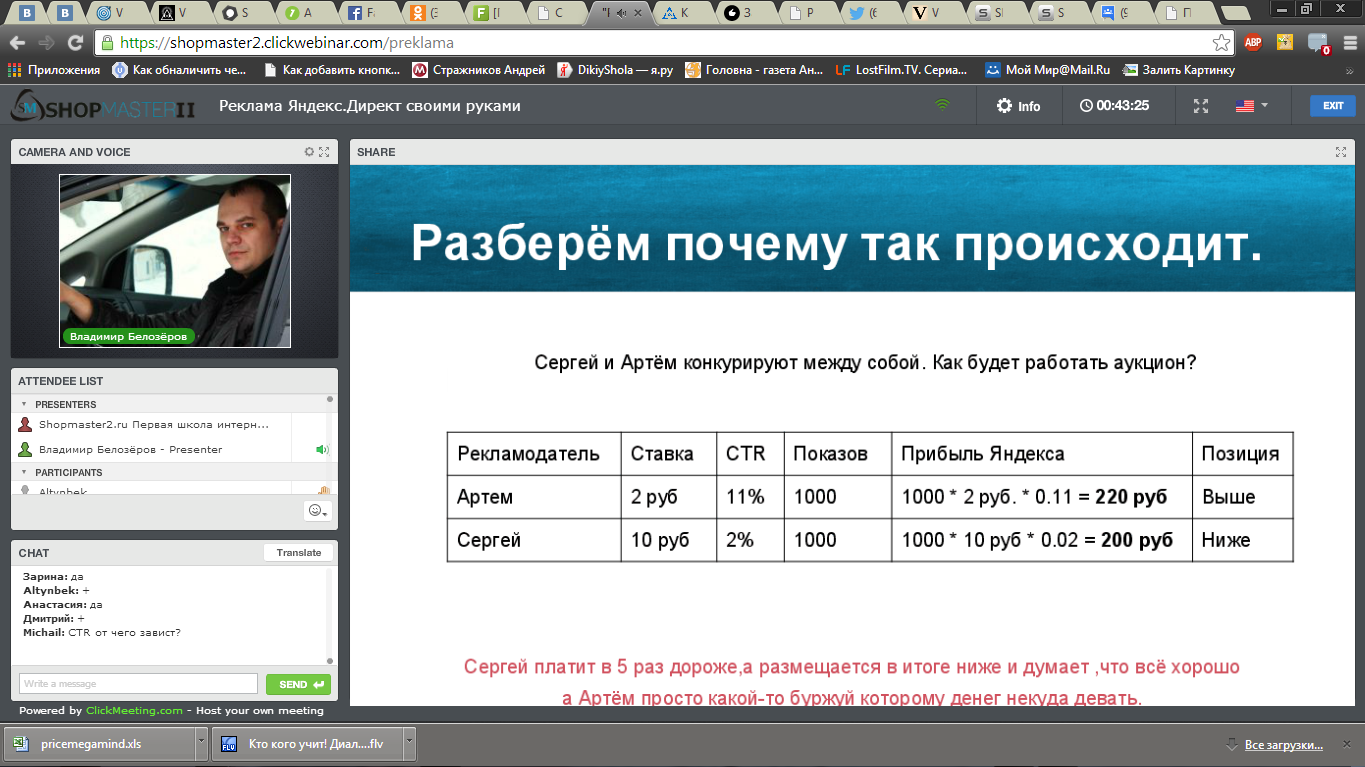Open Camera and Voice settings gear
The image size is (1365, 767).
309,152
